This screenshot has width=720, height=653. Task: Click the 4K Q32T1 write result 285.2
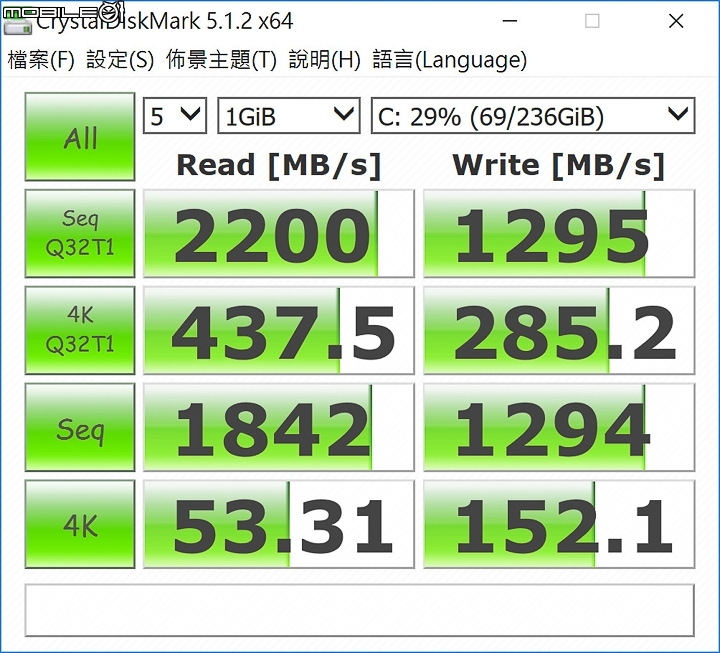(559, 330)
